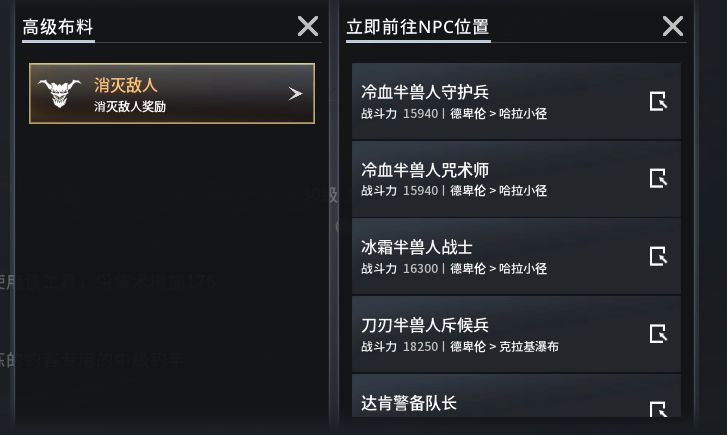This screenshot has height=435, width=727.
Task: Choose the 冷血半兽人守护兵 name
Action: click(425, 92)
